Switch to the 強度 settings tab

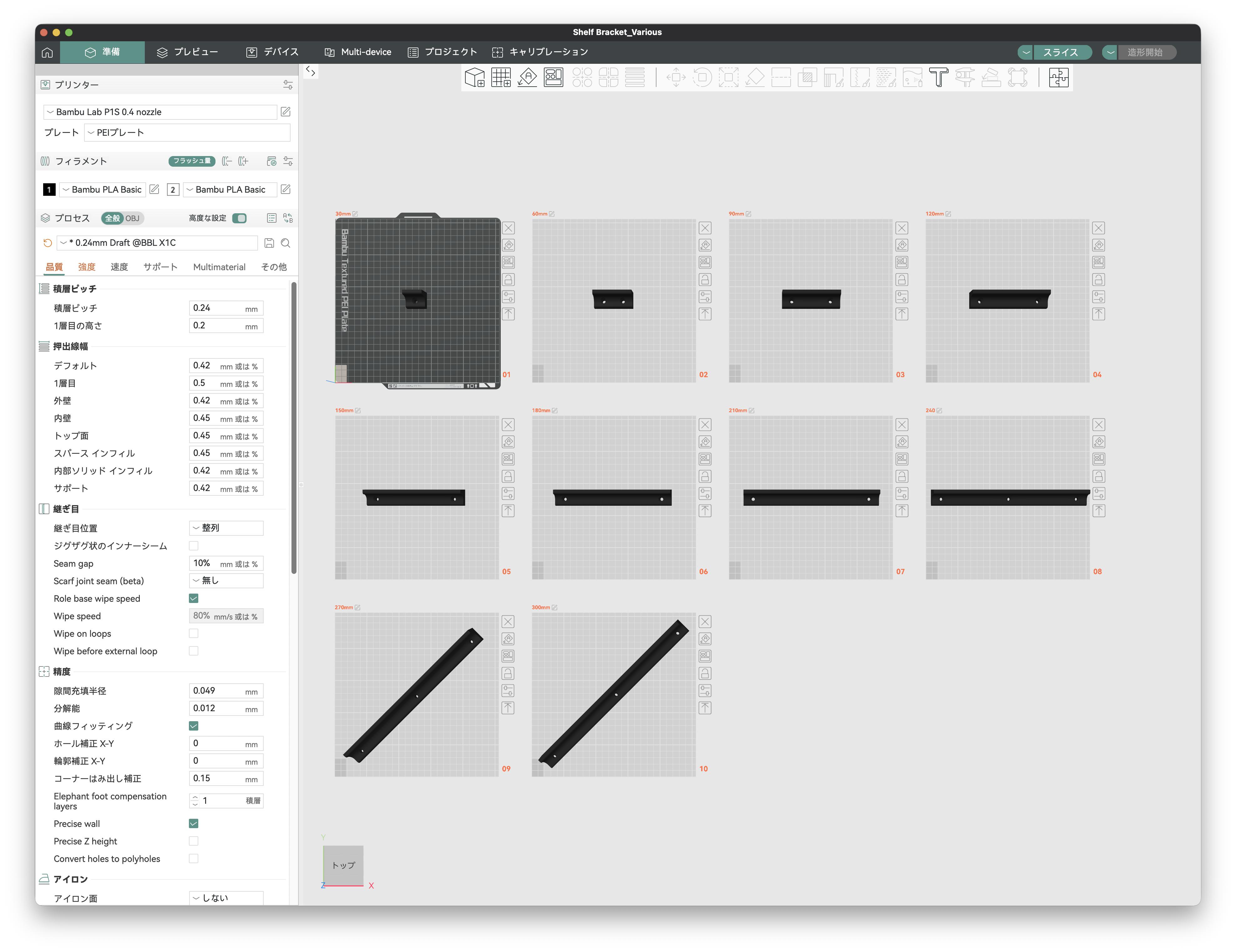(x=87, y=267)
